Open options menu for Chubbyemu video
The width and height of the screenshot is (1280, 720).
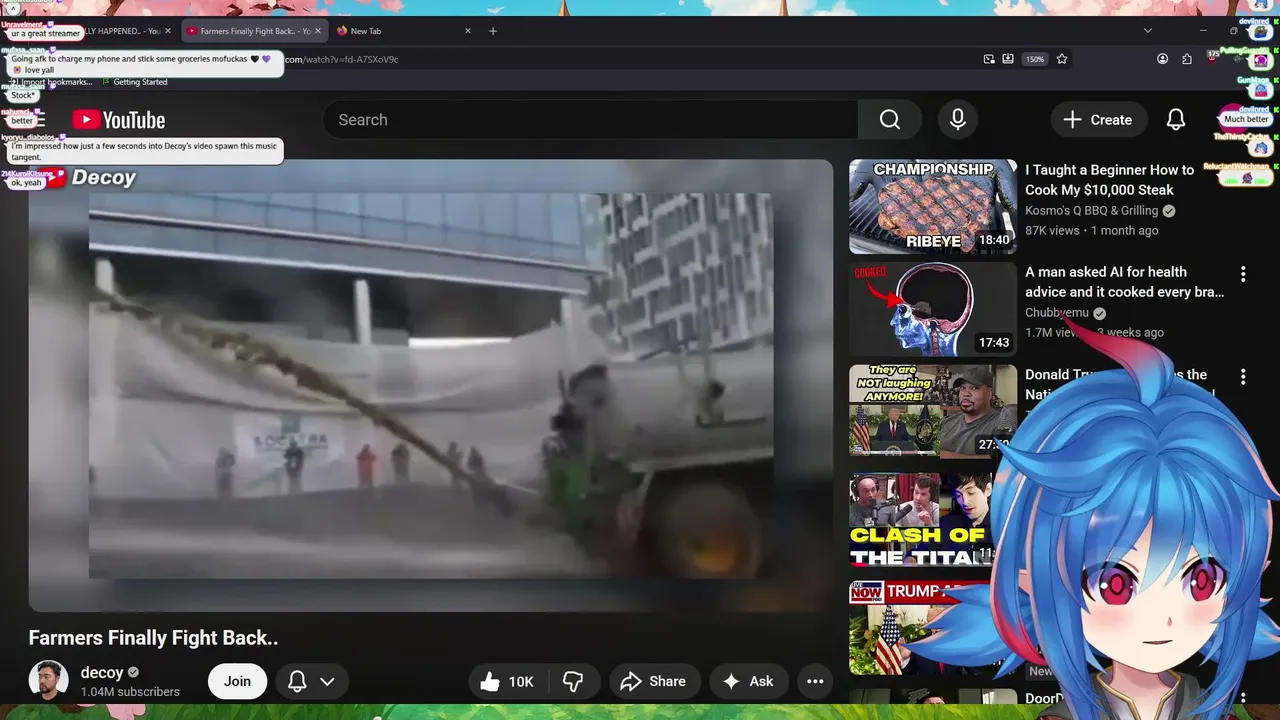click(1243, 274)
